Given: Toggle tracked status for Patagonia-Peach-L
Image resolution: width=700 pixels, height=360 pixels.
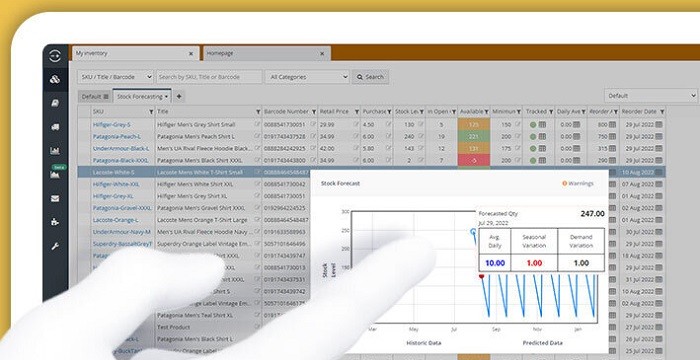Looking at the screenshot, I should click(x=533, y=136).
